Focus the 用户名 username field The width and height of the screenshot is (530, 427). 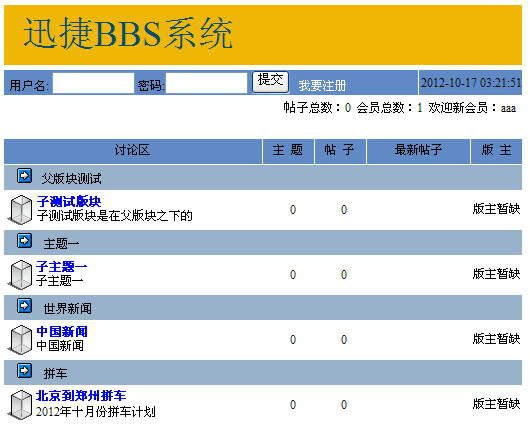pyautogui.click(x=94, y=83)
